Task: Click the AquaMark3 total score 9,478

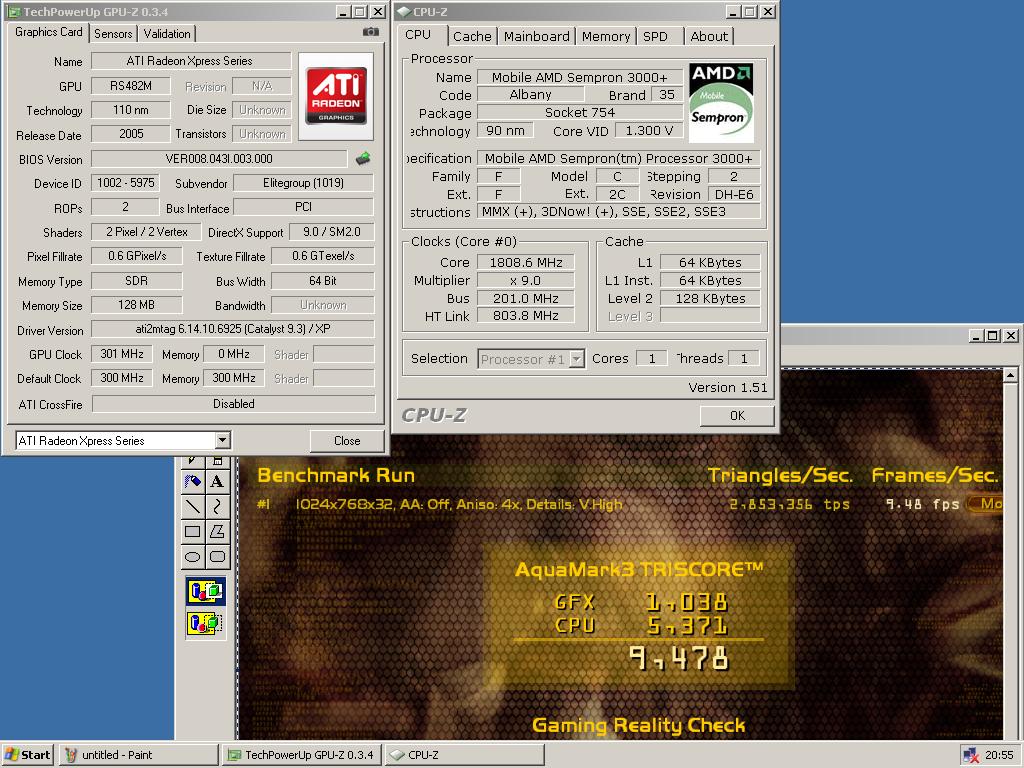Action: (679, 658)
